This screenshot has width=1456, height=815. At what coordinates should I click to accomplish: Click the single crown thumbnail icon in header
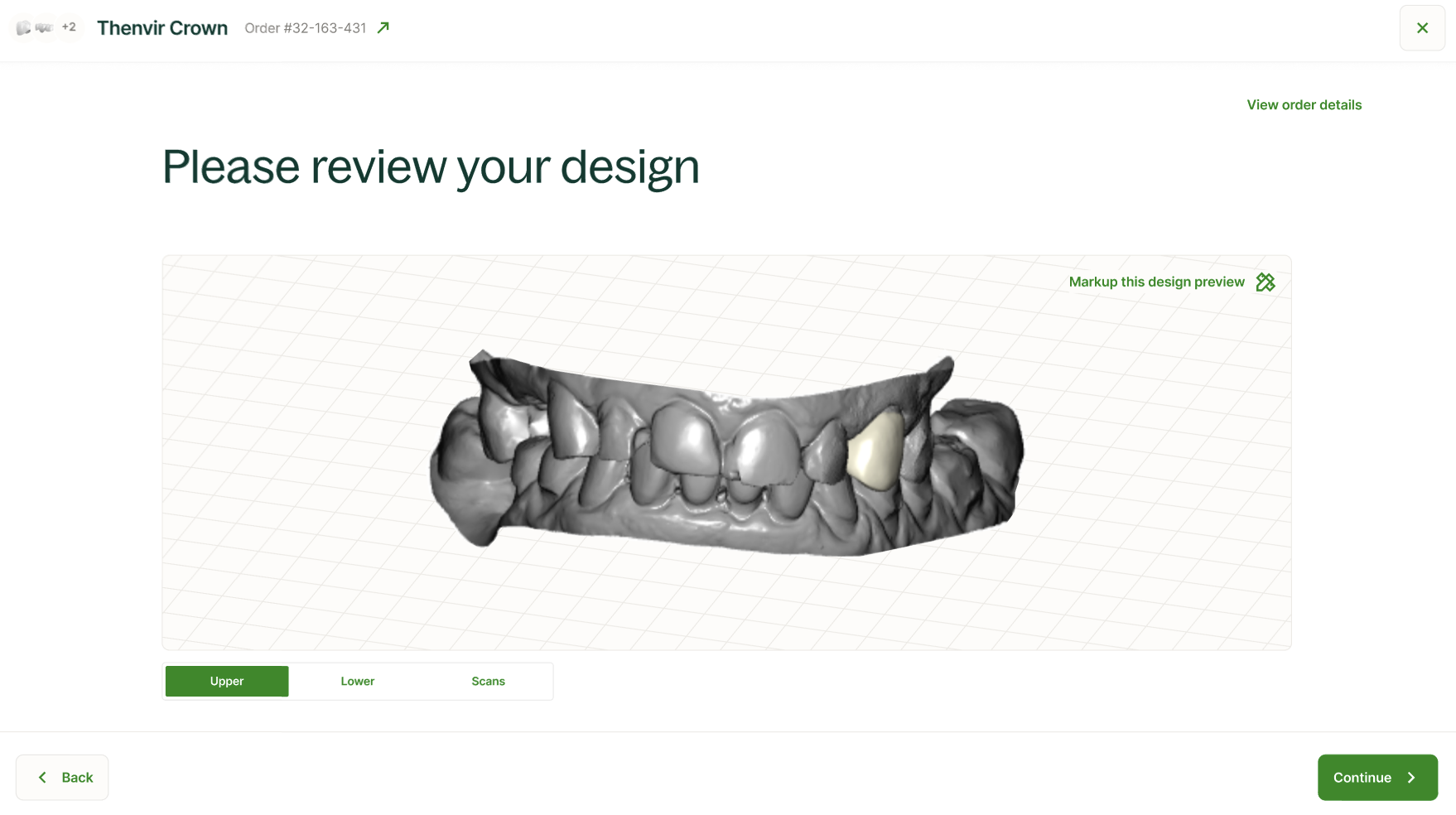[23, 28]
